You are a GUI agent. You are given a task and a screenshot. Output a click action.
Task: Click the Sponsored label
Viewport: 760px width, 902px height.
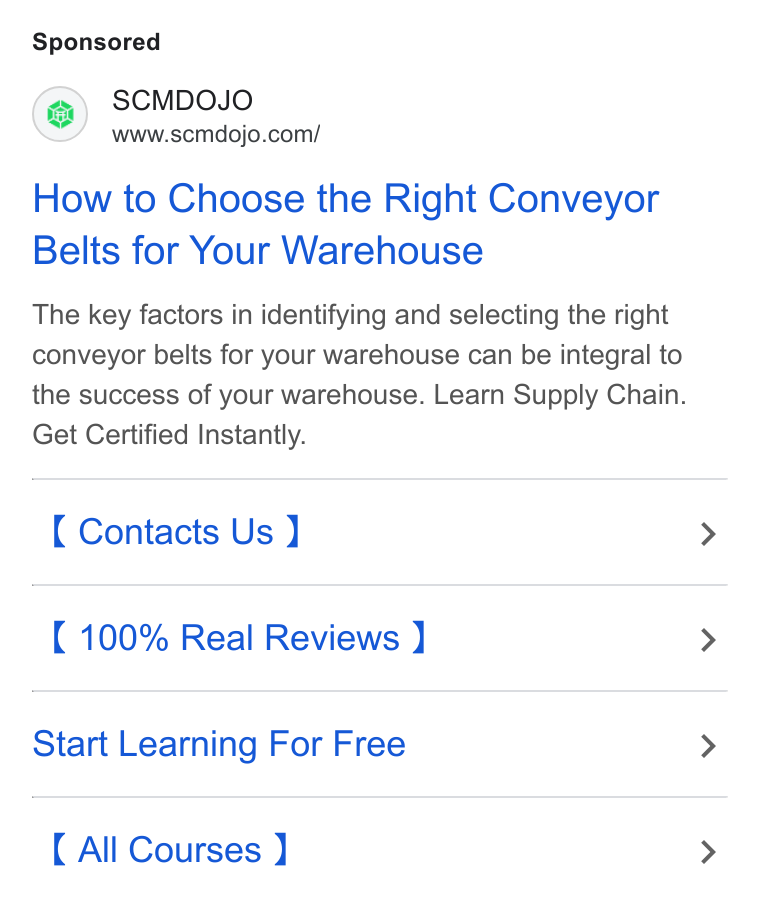(x=96, y=42)
